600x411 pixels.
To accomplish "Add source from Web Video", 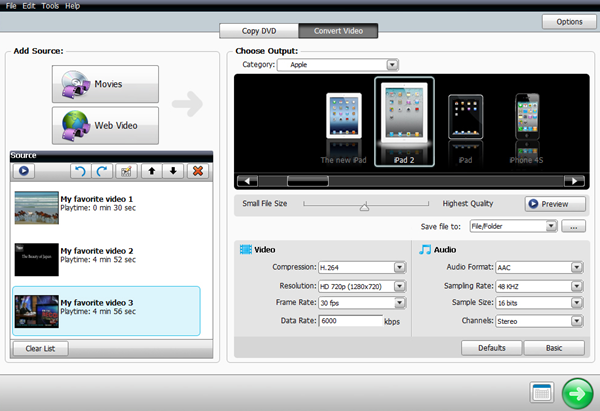I will 105,126.
